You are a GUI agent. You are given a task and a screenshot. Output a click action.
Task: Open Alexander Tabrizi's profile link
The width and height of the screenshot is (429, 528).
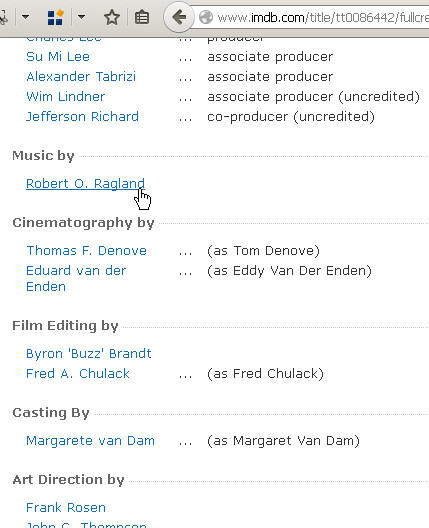coord(81,76)
